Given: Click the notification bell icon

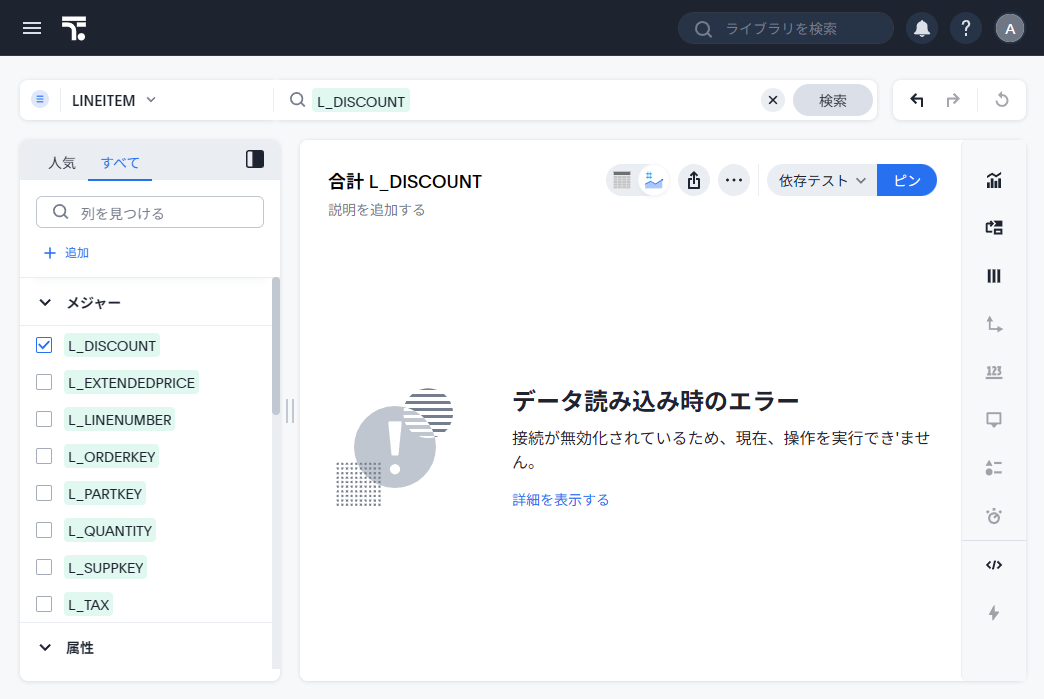Looking at the screenshot, I should point(921,28).
